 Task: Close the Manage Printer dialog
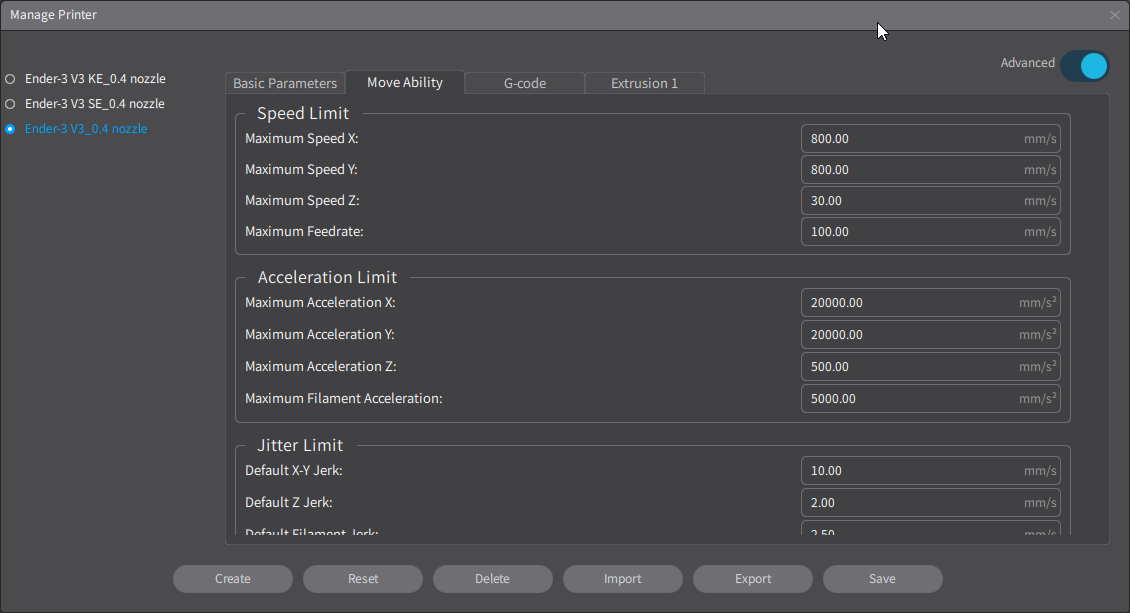(x=1115, y=15)
